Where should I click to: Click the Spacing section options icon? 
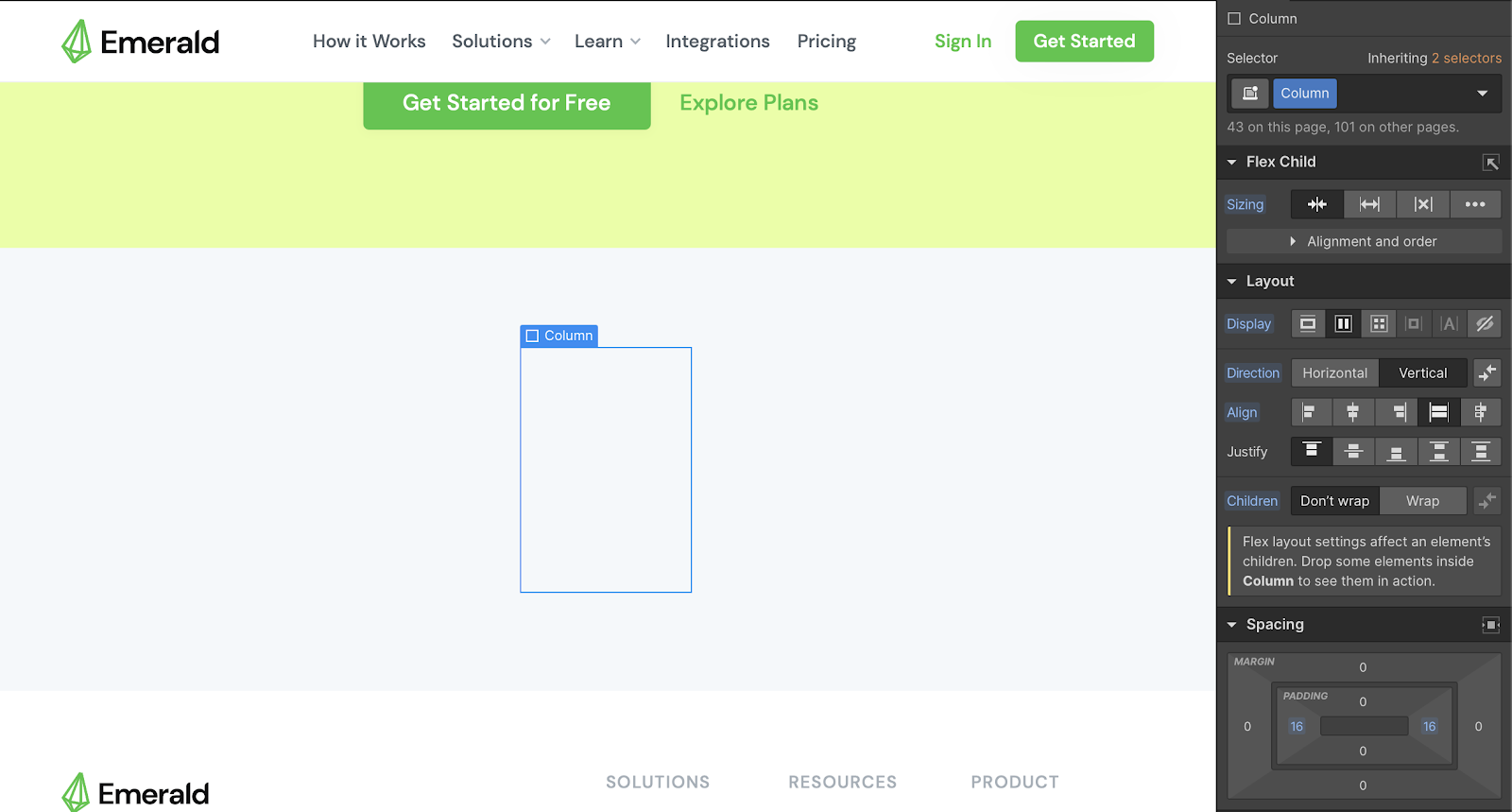pyautogui.click(x=1490, y=625)
